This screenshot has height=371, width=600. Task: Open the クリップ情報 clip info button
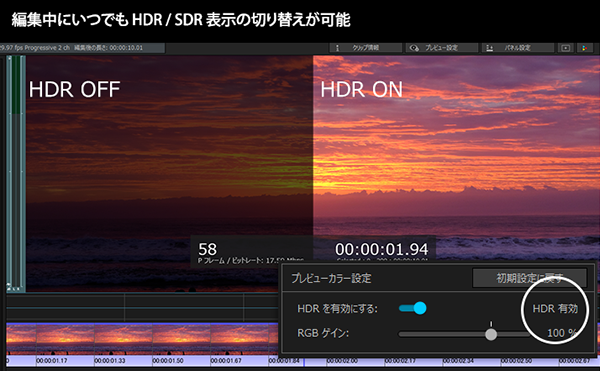click(366, 48)
